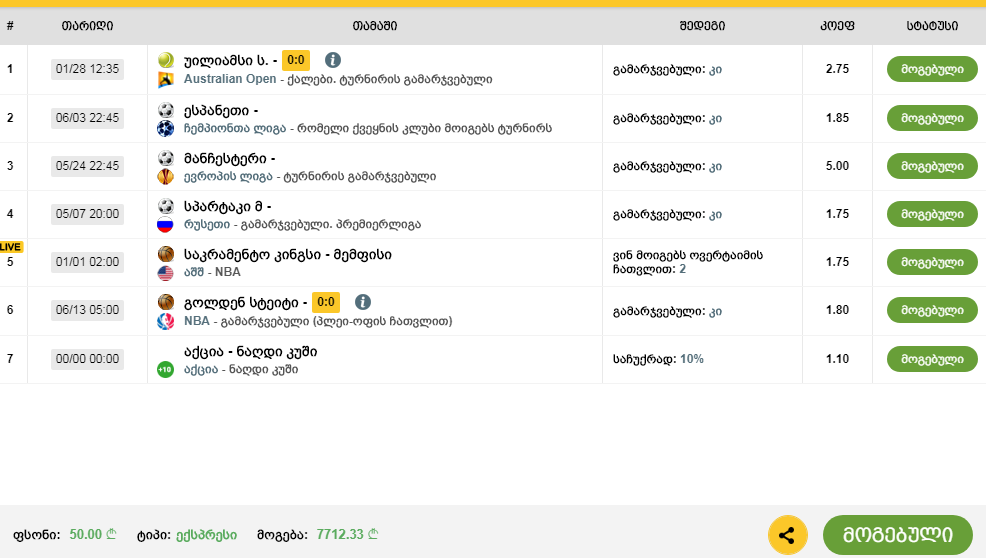This screenshot has height=558, width=986.
Task: Click სტატუსი column header
Action: [932, 26]
